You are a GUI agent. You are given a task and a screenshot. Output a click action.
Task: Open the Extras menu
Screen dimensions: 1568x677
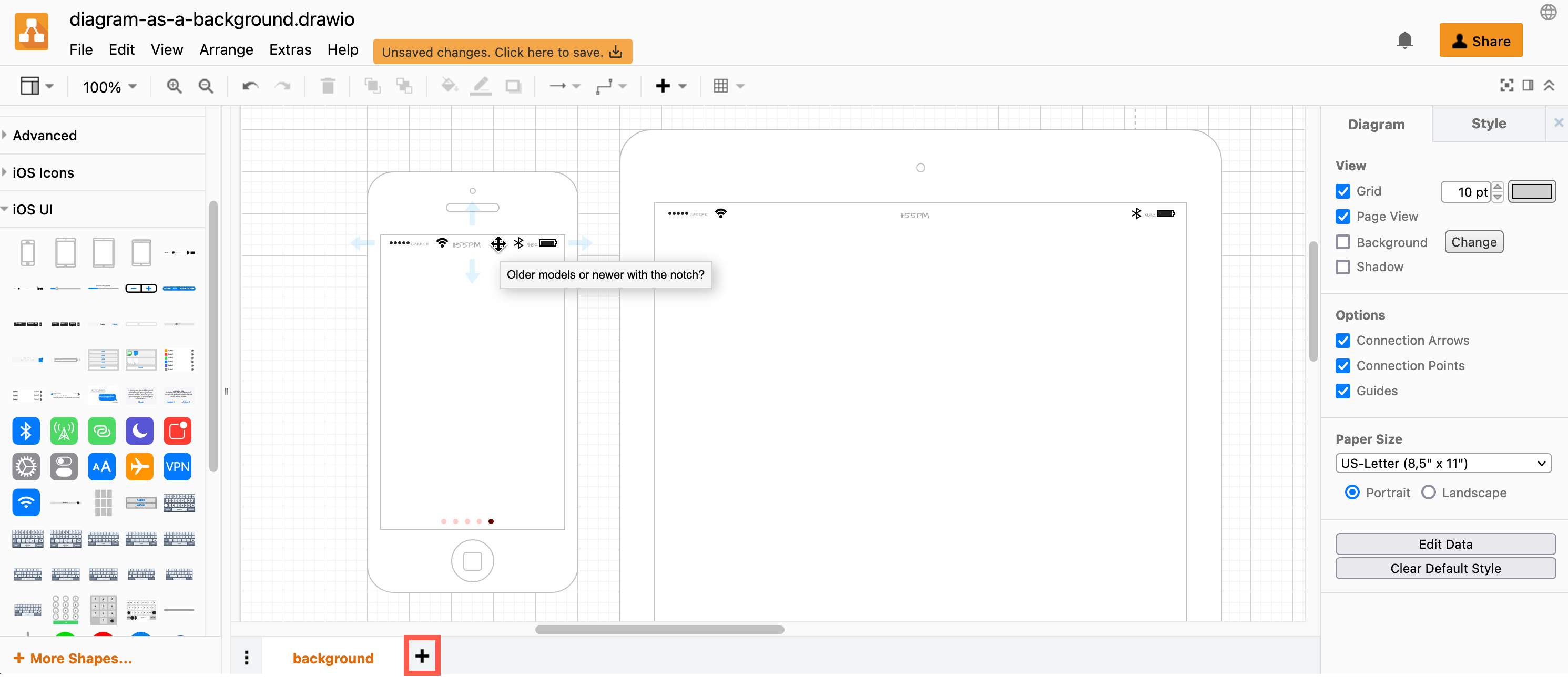(290, 50)
